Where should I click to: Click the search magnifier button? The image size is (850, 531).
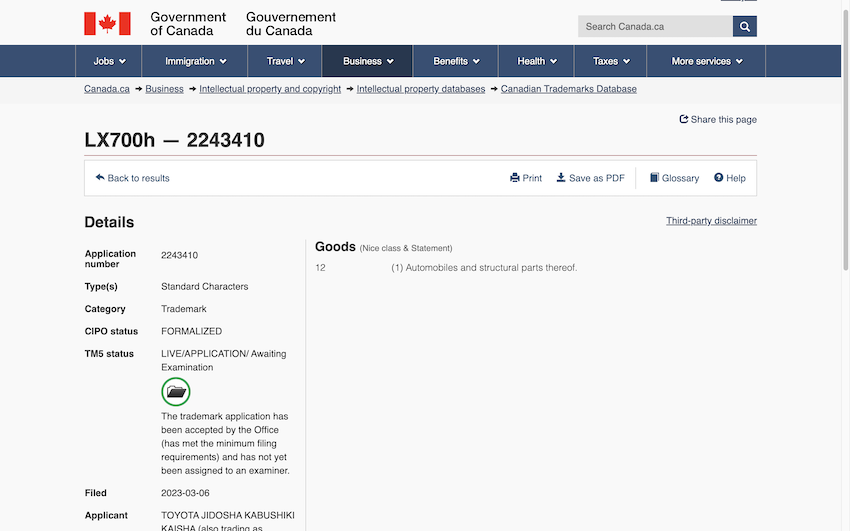(744, 27)
